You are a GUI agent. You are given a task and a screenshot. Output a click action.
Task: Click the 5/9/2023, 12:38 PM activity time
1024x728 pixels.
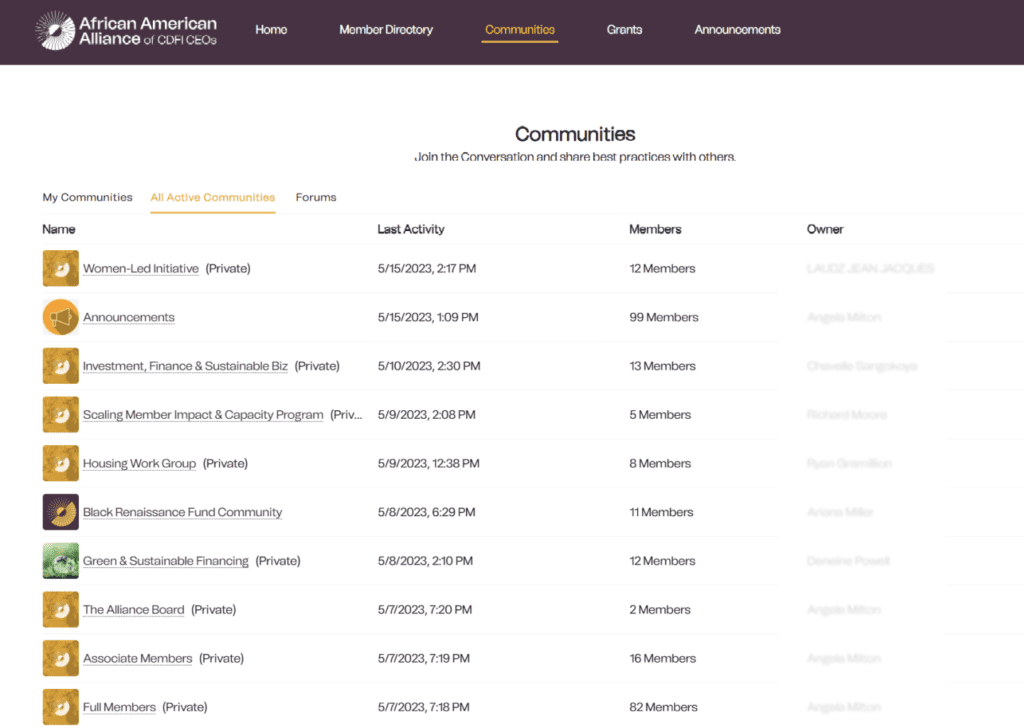428,464
